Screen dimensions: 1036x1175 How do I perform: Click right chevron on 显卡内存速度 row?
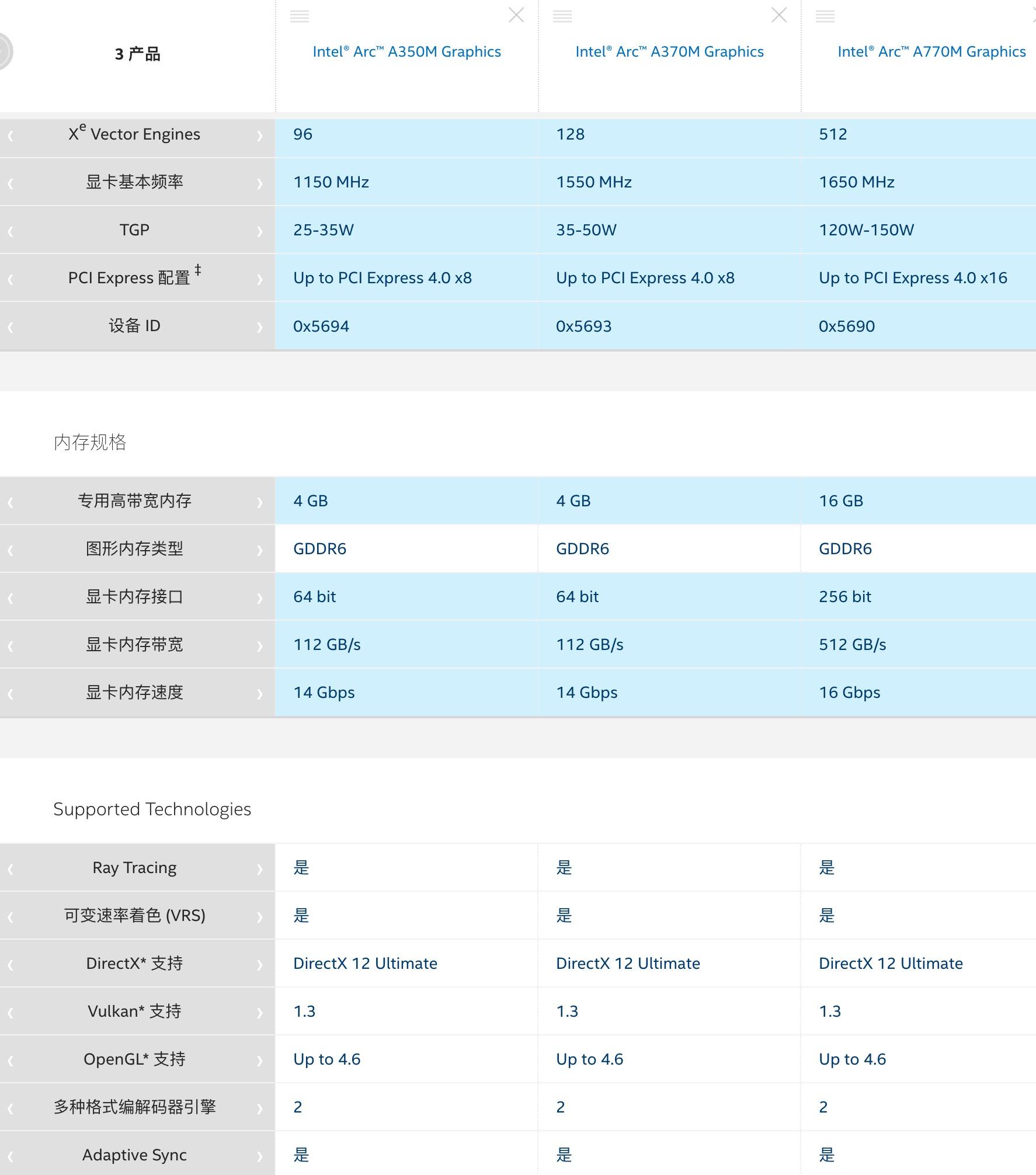point(259,694)
